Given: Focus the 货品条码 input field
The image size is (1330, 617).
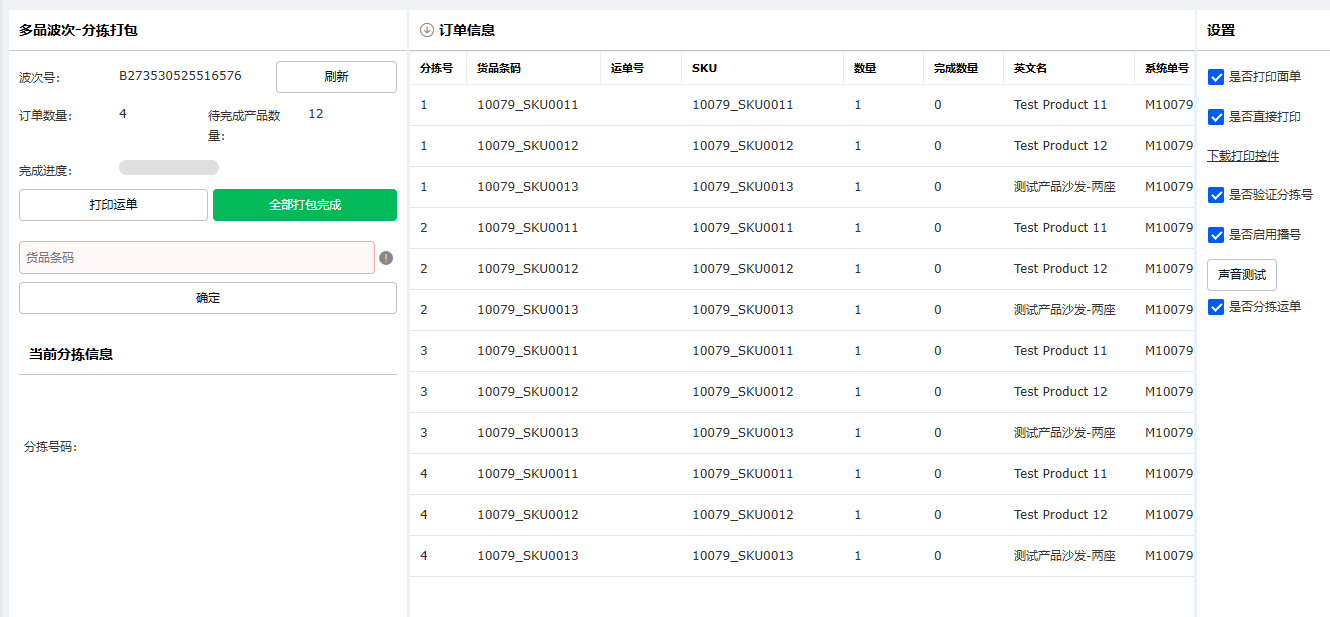Looking at the screenshot, I should tap(196, 258).
